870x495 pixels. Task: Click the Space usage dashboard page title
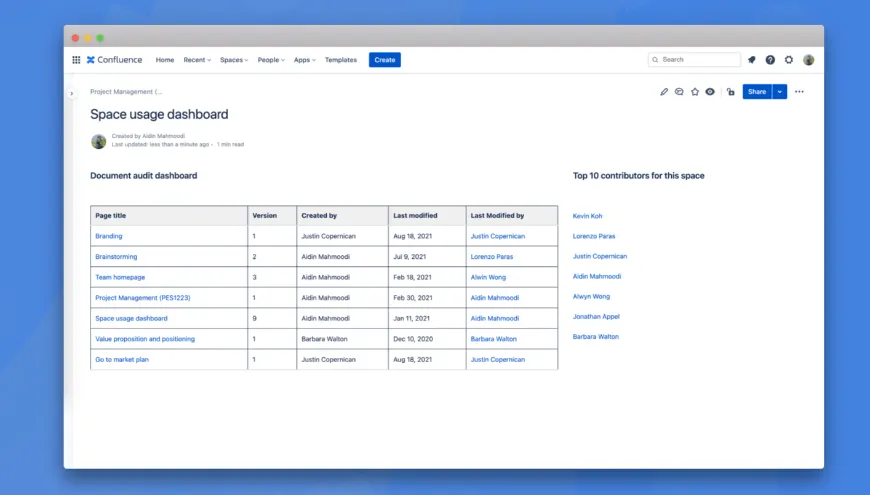pos(159,114)
